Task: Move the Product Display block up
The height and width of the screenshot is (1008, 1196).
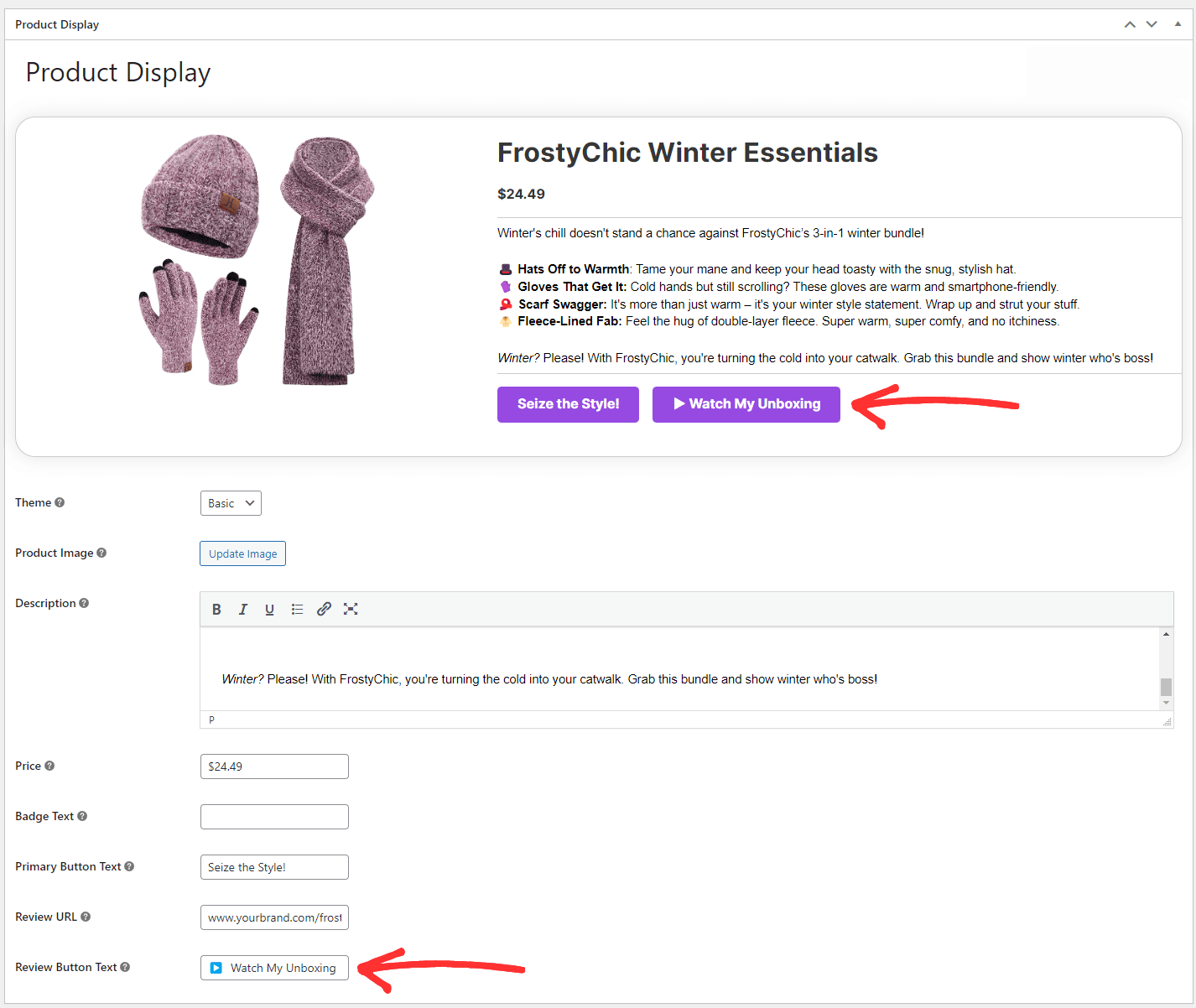Action: 1130,24
